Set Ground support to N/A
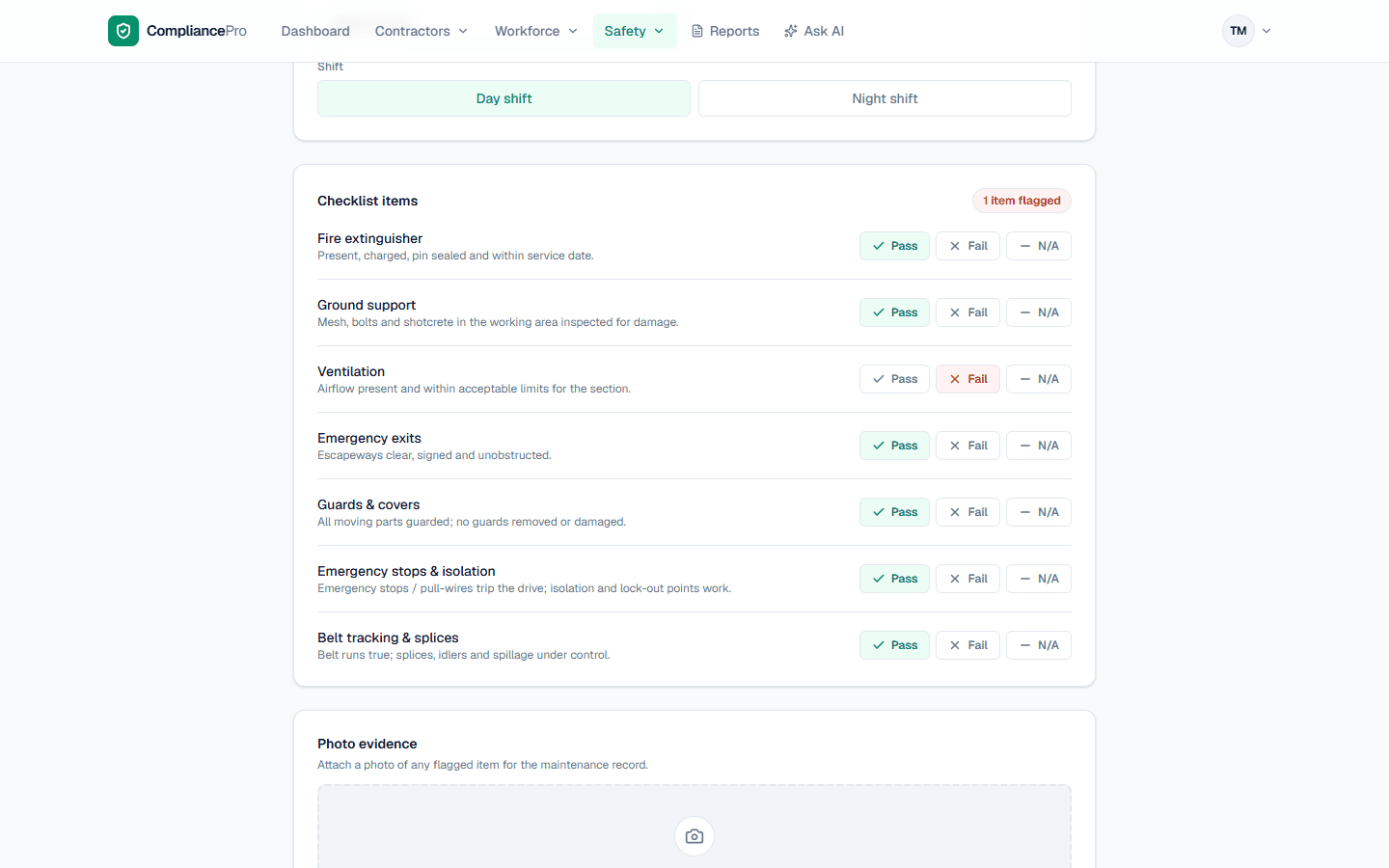 point(1039,312)
